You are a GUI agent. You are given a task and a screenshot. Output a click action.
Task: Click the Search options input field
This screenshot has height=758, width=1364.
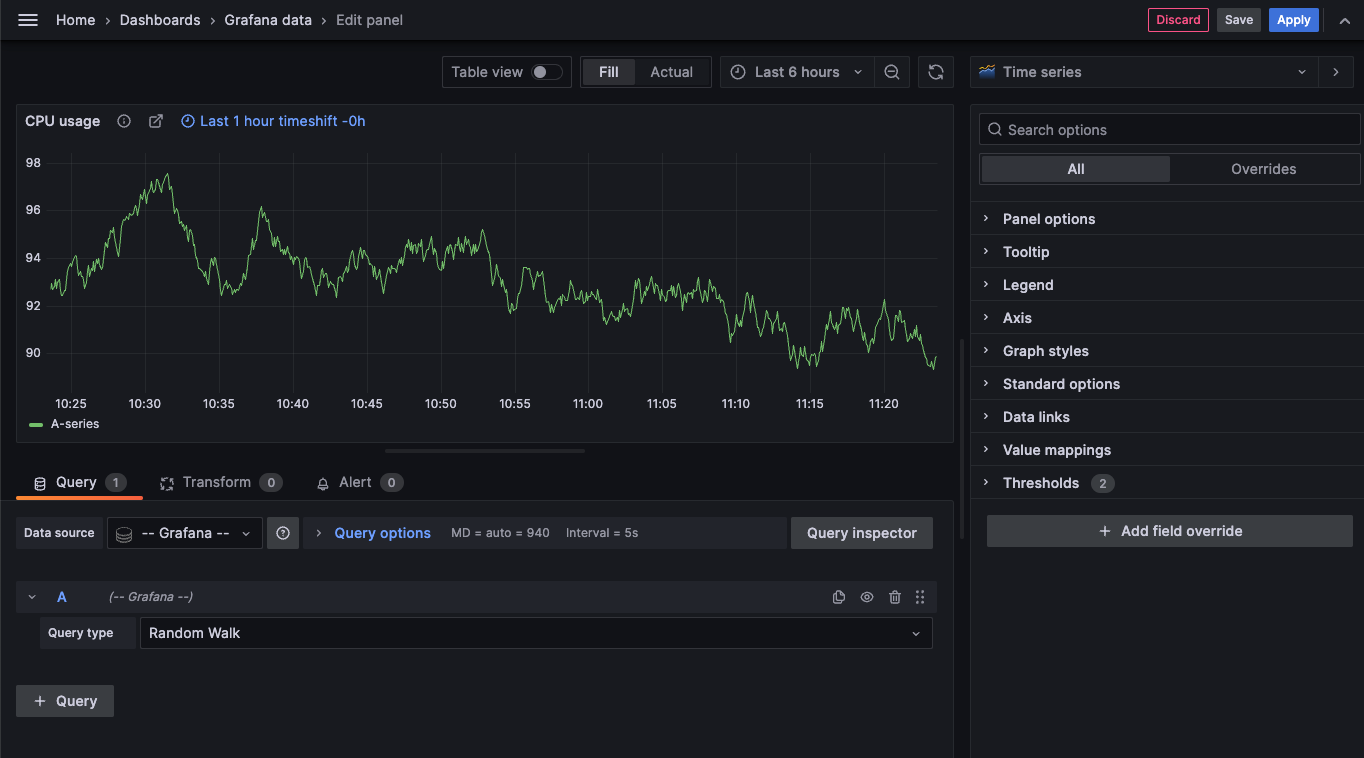(x=1170, y=130)
